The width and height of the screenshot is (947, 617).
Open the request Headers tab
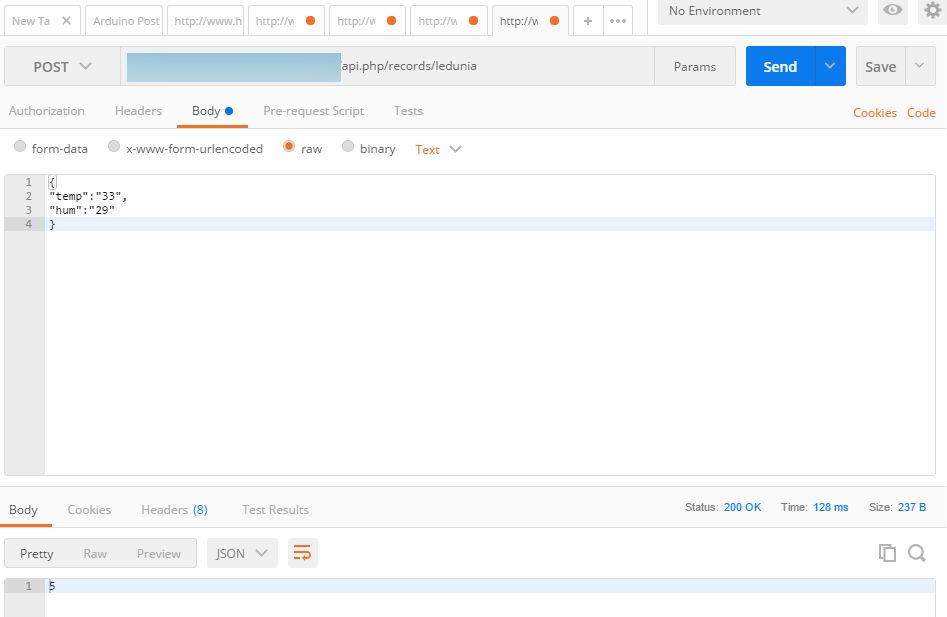(x=138, y=110)
